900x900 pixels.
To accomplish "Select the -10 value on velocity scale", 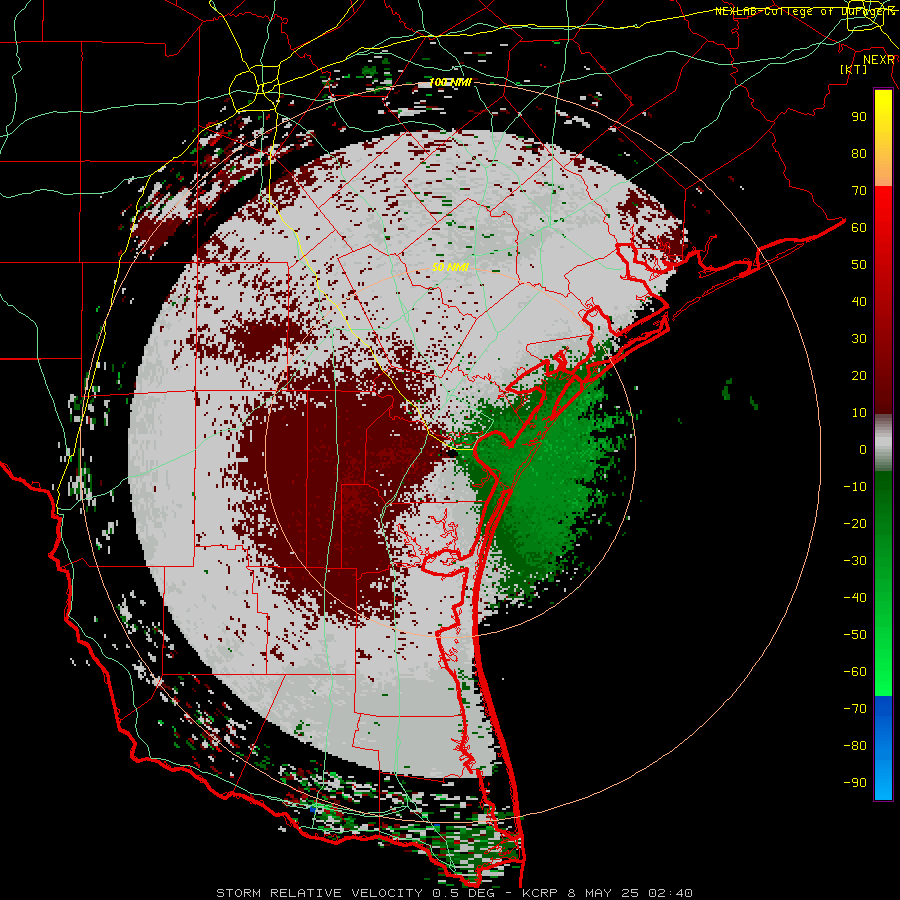I will click(x=855, y=487).
